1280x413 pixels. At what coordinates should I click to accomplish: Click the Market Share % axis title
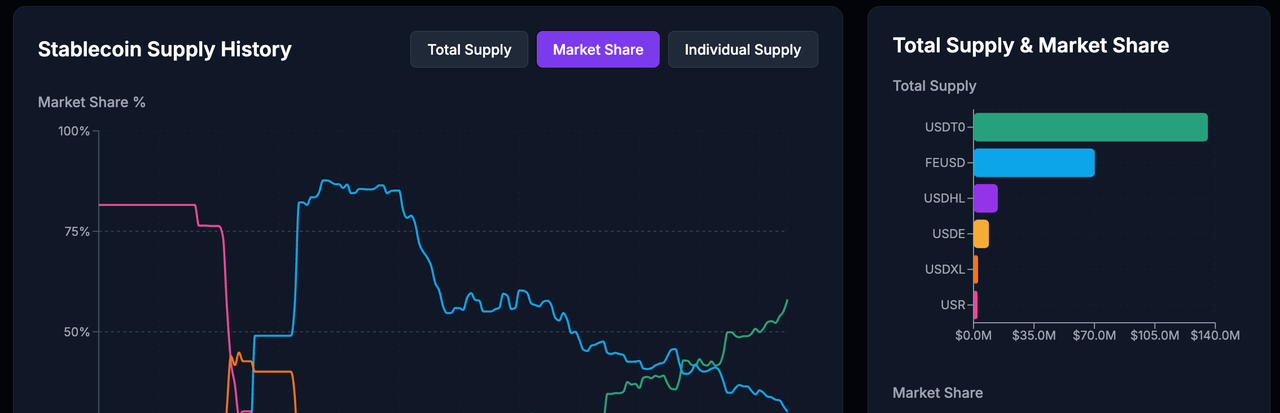(x=92, y=102)
